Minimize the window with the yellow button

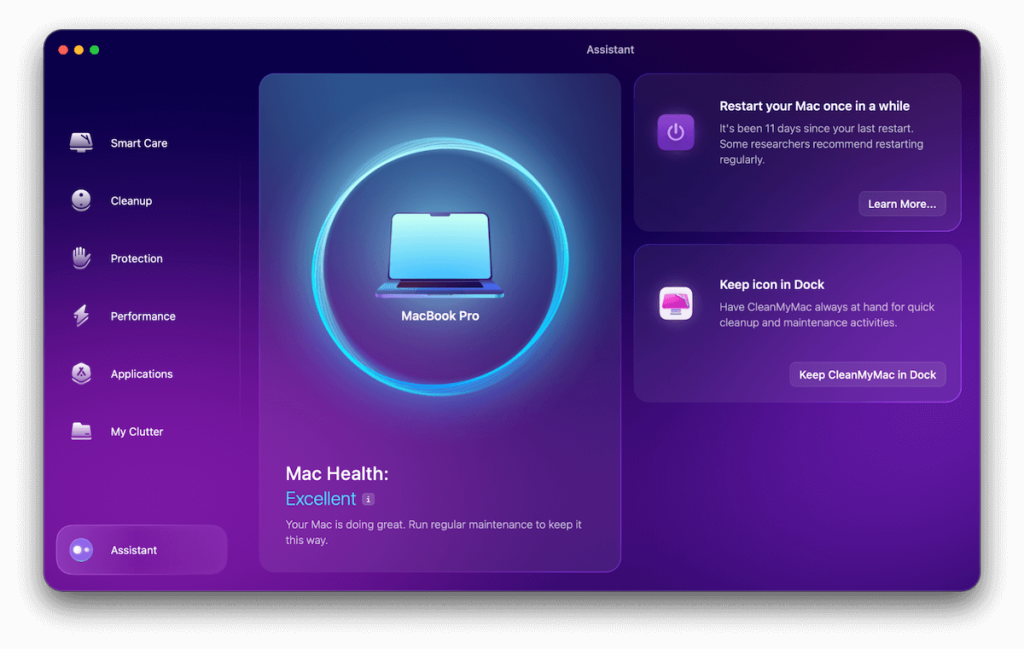pos(78,50)
